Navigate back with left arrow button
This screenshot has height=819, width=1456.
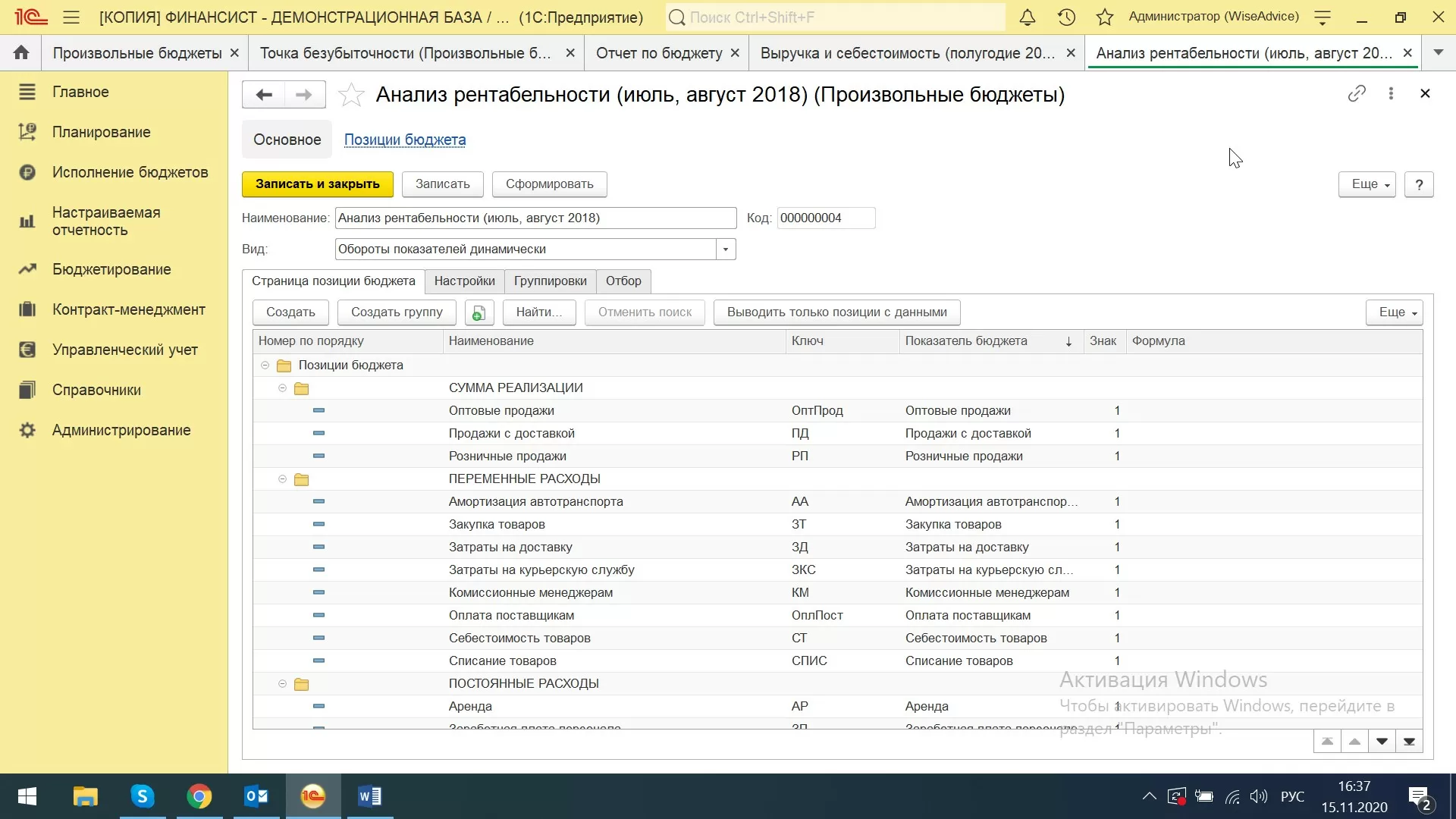[264, 95]
